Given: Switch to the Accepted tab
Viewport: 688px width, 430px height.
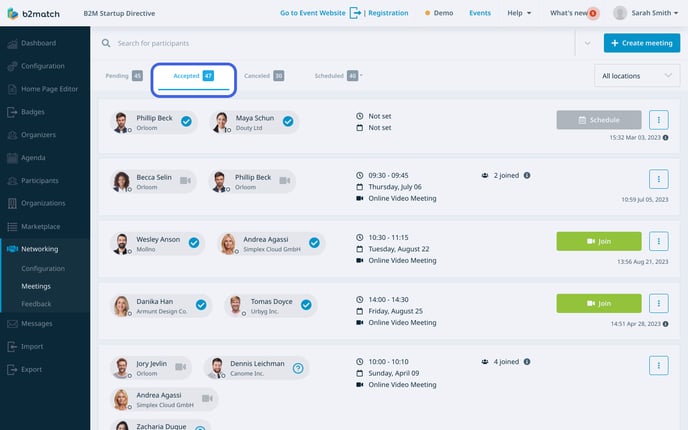Looking at the screenshot, I should point(194,76).
